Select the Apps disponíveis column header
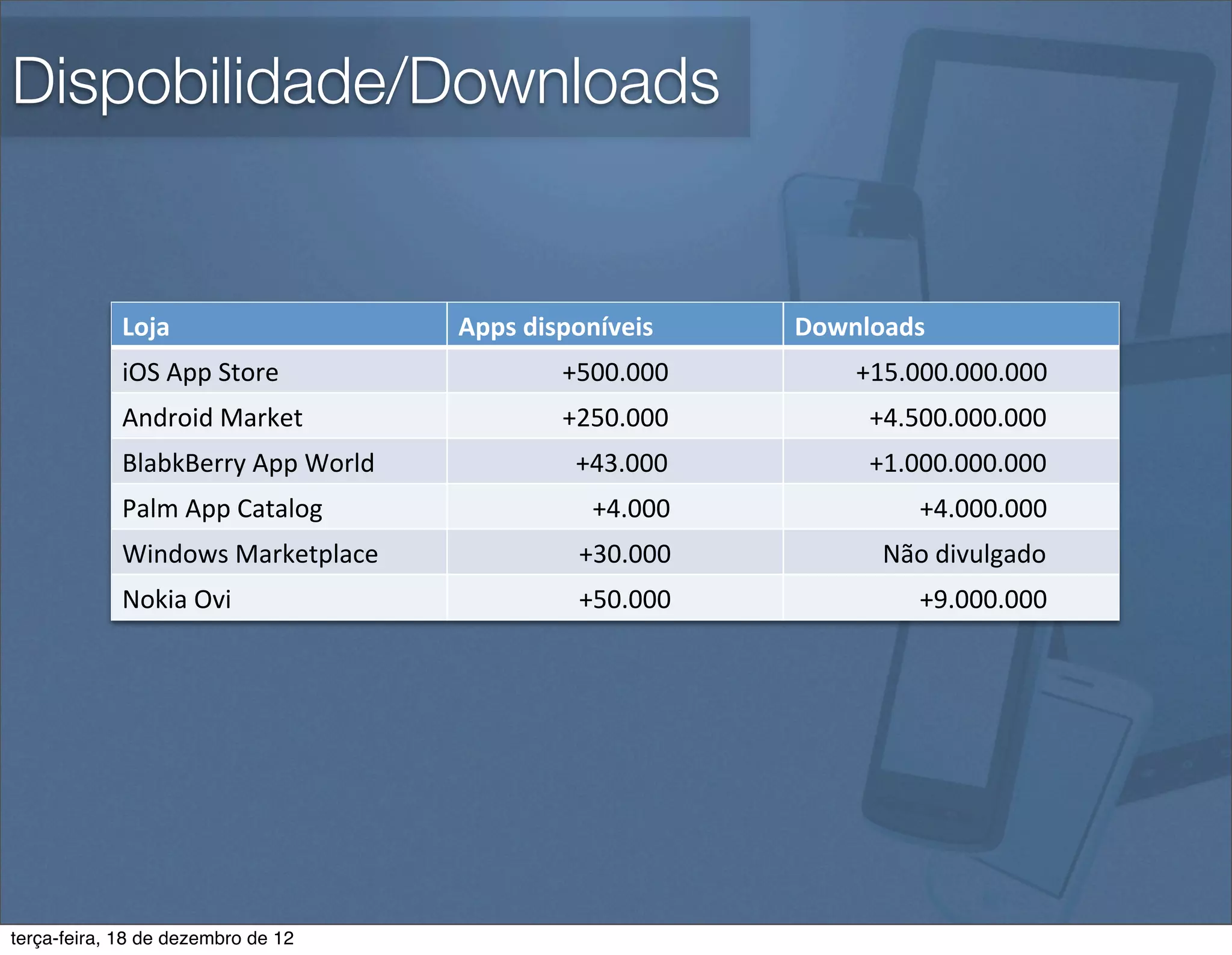Image resolution: width=1232 pixels, height=955 pixels. [x=615, y=324]
